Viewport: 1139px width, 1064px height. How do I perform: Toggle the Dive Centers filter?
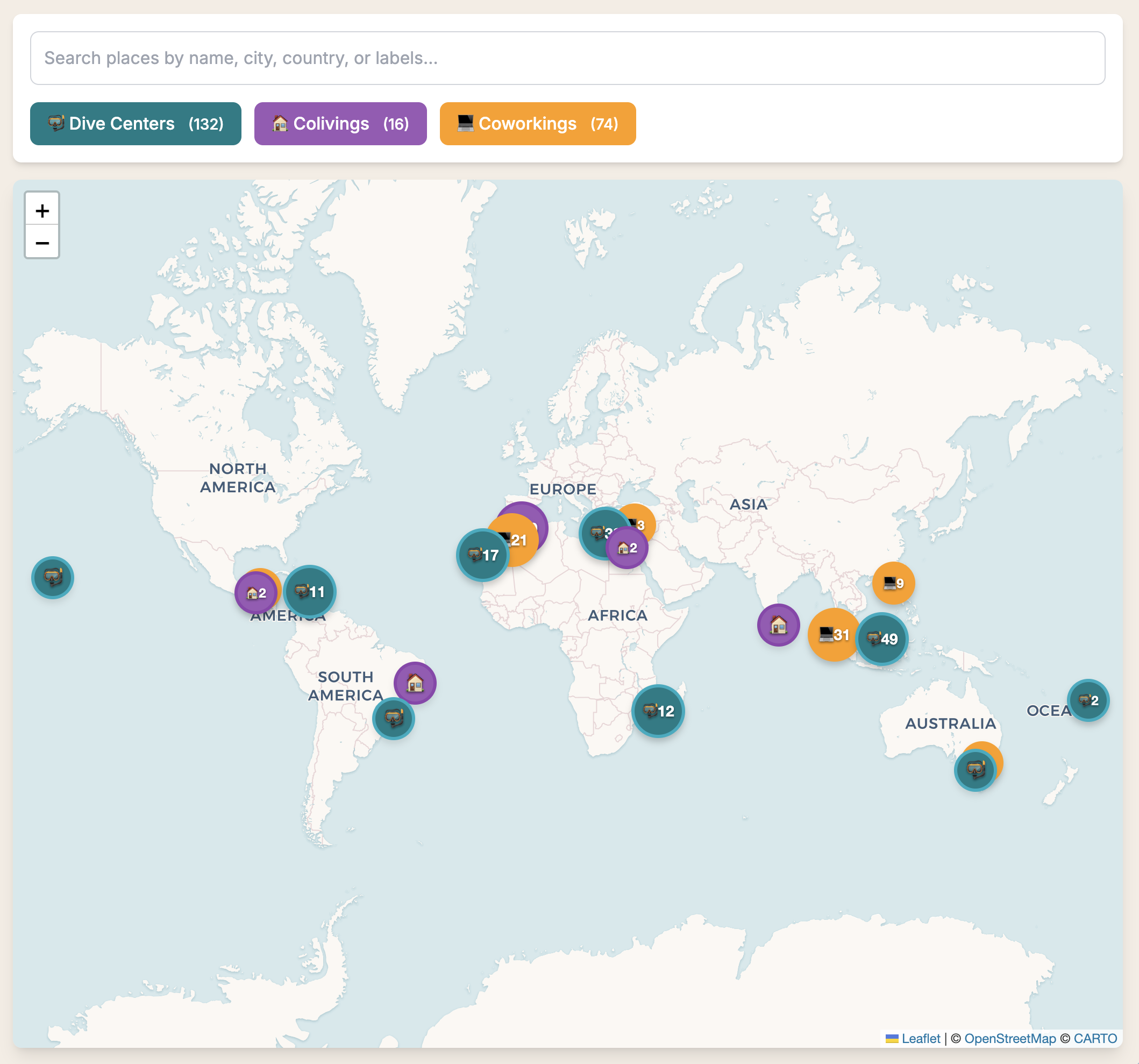click(x=135, y=123)
